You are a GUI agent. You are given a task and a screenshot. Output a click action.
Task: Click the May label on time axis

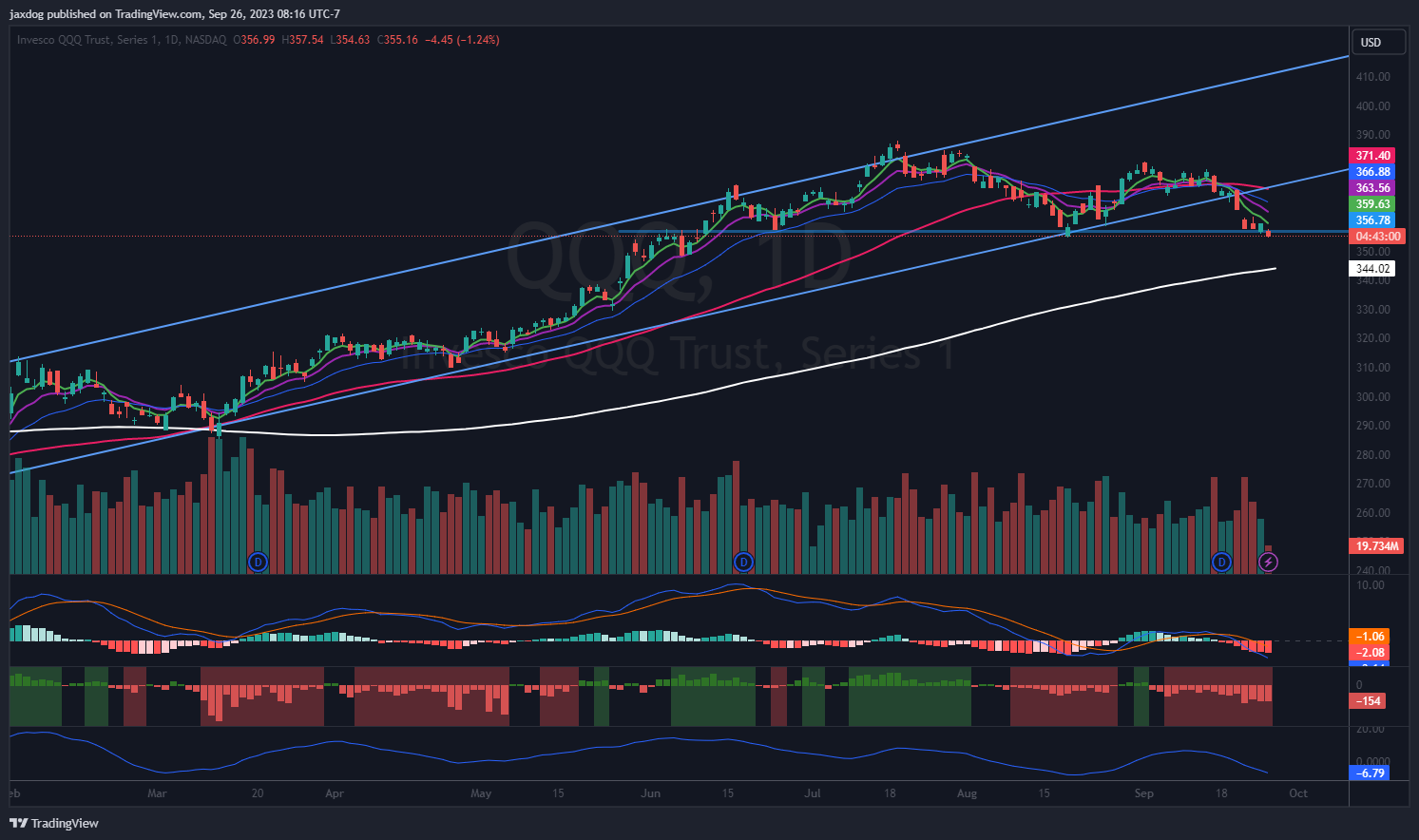pos(481,792)
